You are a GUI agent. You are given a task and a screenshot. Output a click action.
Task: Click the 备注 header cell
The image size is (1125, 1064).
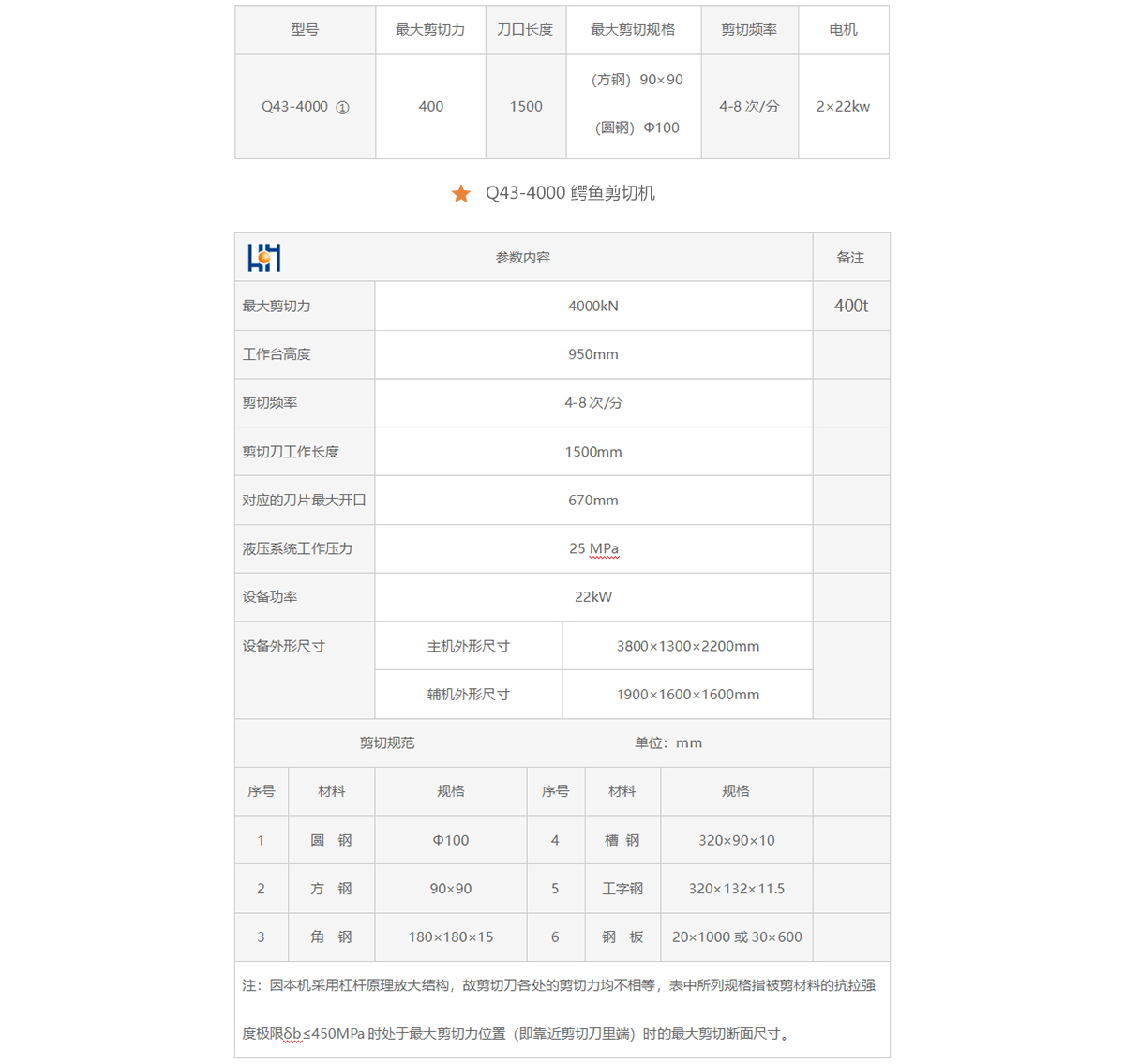[x=850, y=258]
